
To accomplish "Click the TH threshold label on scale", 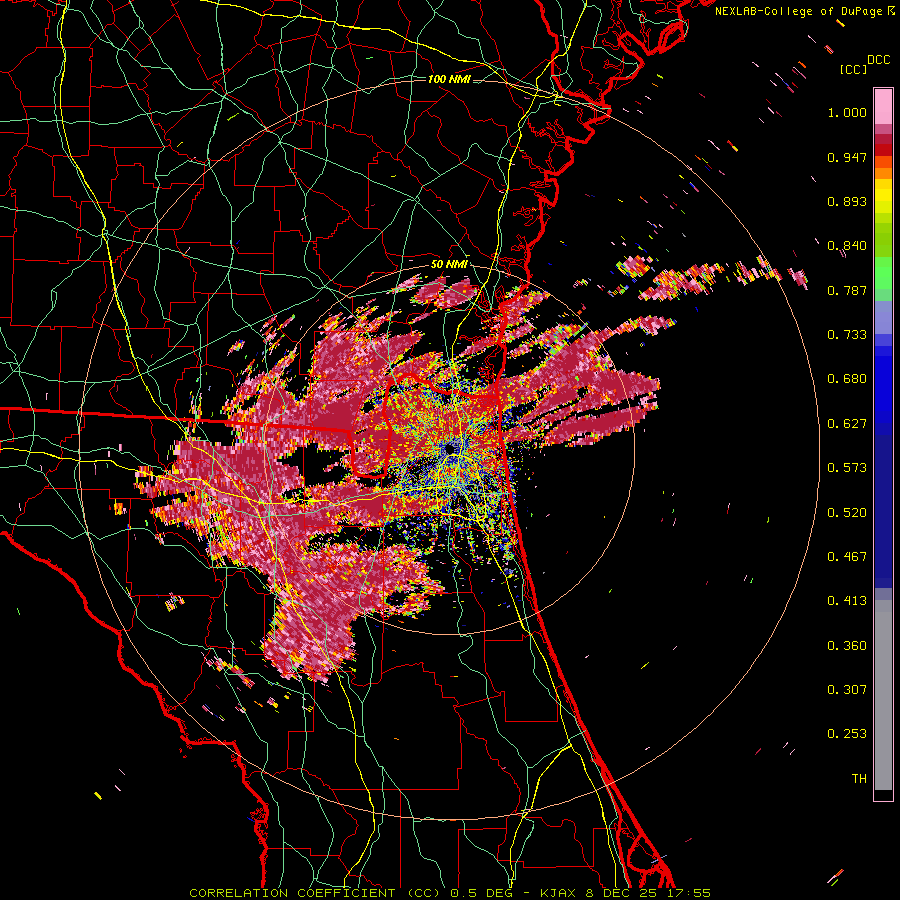I will (x=859, y=779).
